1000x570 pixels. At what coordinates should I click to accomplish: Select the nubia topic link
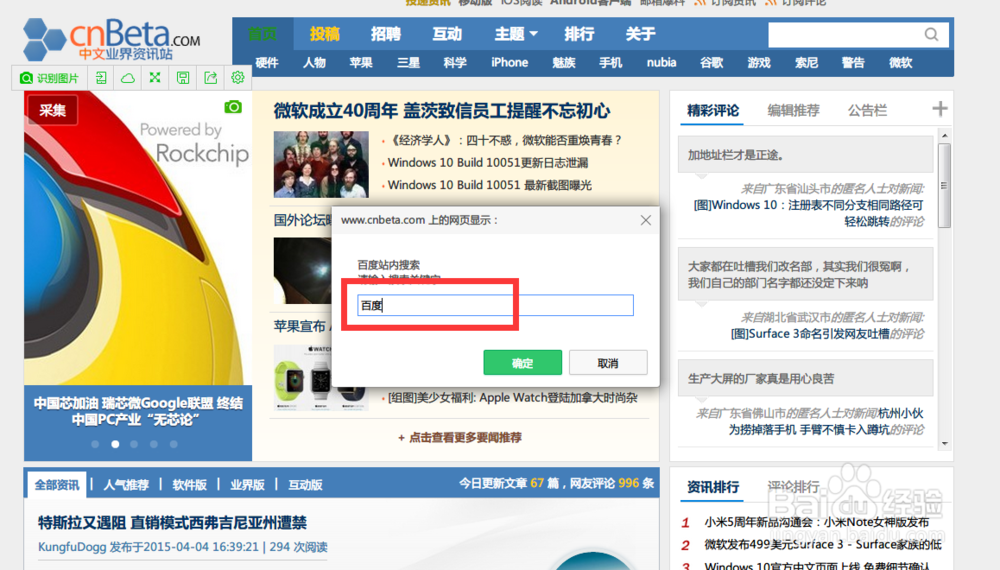coord(661,62)
